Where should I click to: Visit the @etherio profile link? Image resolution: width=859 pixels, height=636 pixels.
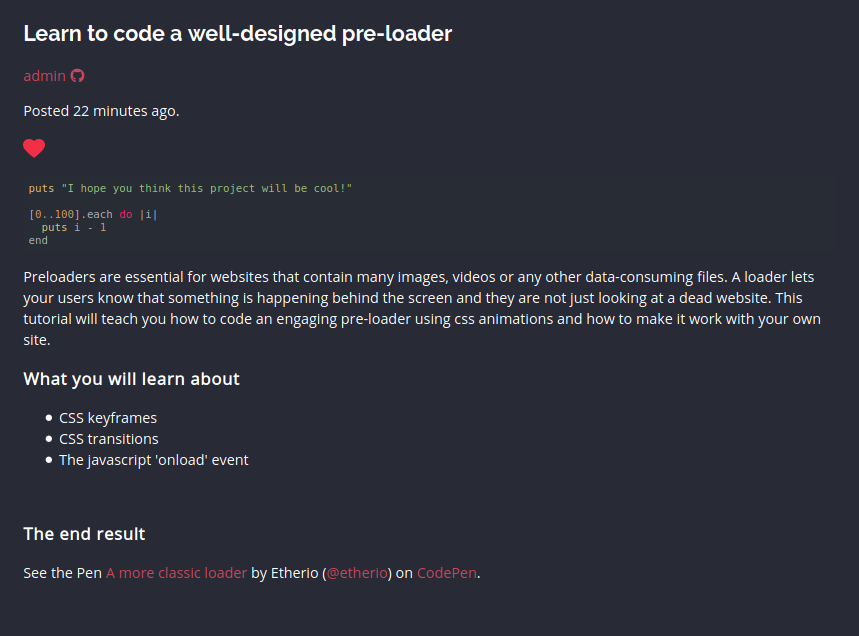tap(357, 573)
